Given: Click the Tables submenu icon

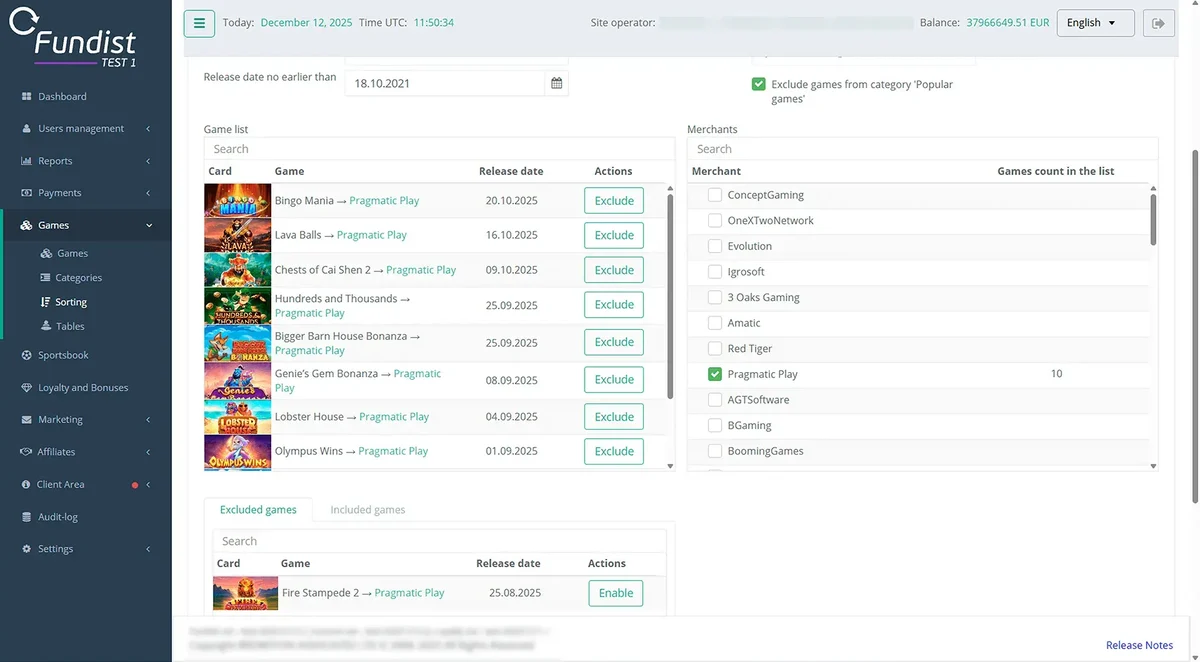Looking at the screenshot, I should pyautogui.click(x=46, y=326).
